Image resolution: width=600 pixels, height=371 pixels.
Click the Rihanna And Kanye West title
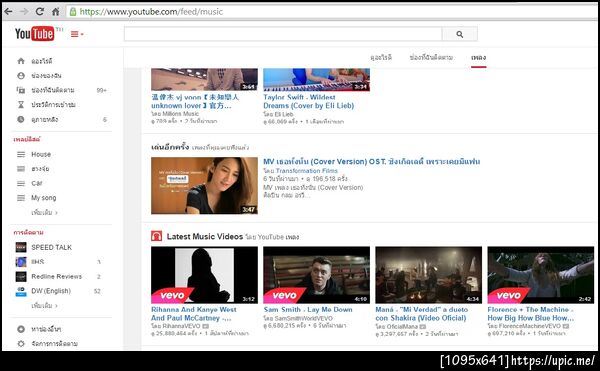coord(194,314)
